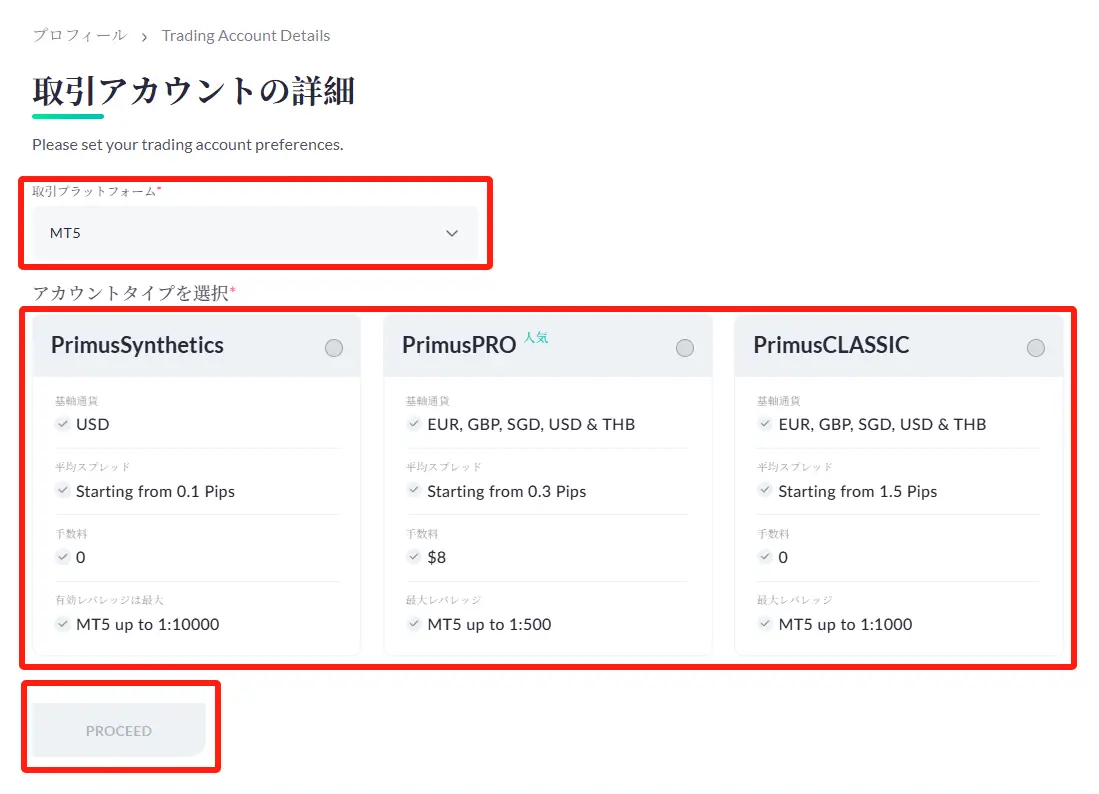This screenshot has width=1099, height=794.
Task: Click checkmark beside Starting from 0.1 Pips
Action: (x=63, y=491)
